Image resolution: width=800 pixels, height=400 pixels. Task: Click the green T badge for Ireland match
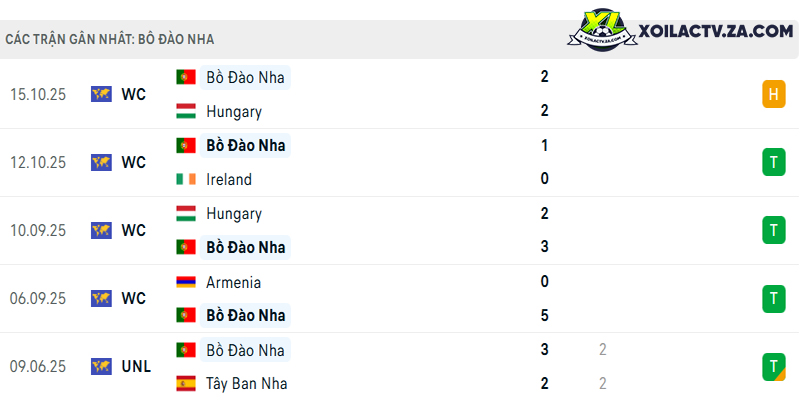(774, 162)
